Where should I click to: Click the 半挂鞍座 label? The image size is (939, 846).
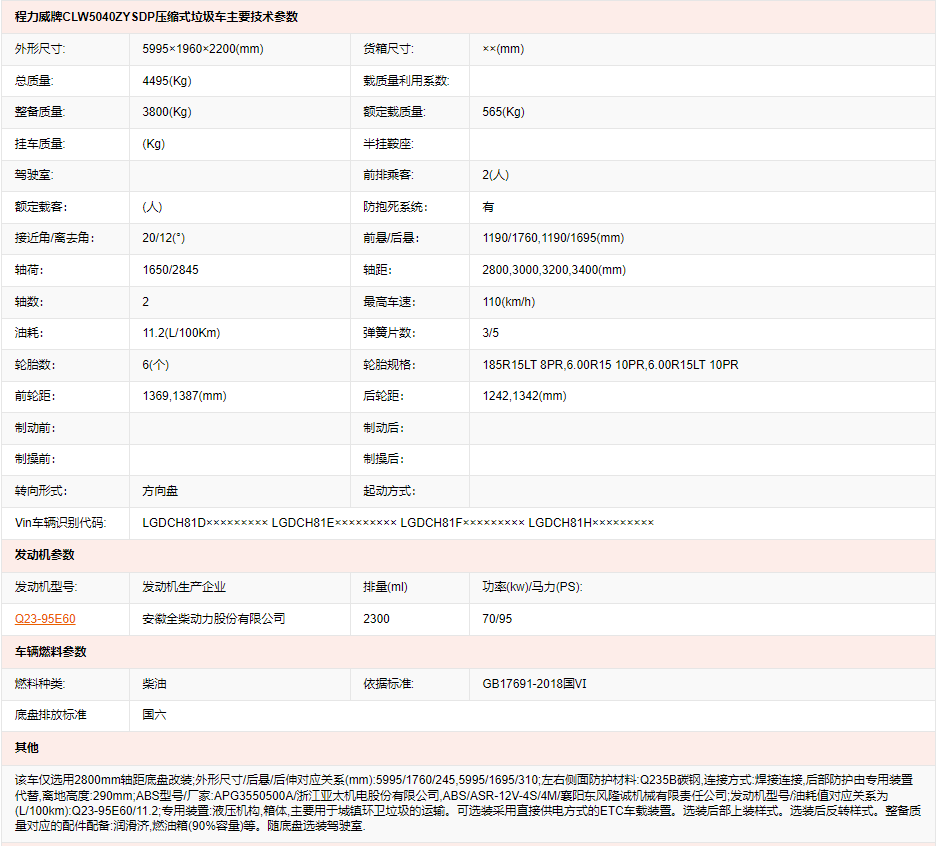389,144
